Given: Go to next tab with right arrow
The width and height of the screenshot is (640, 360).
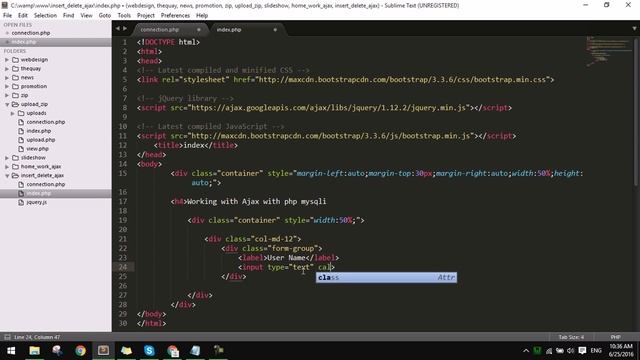Looking at the screenshot, I should coord(125,29).
